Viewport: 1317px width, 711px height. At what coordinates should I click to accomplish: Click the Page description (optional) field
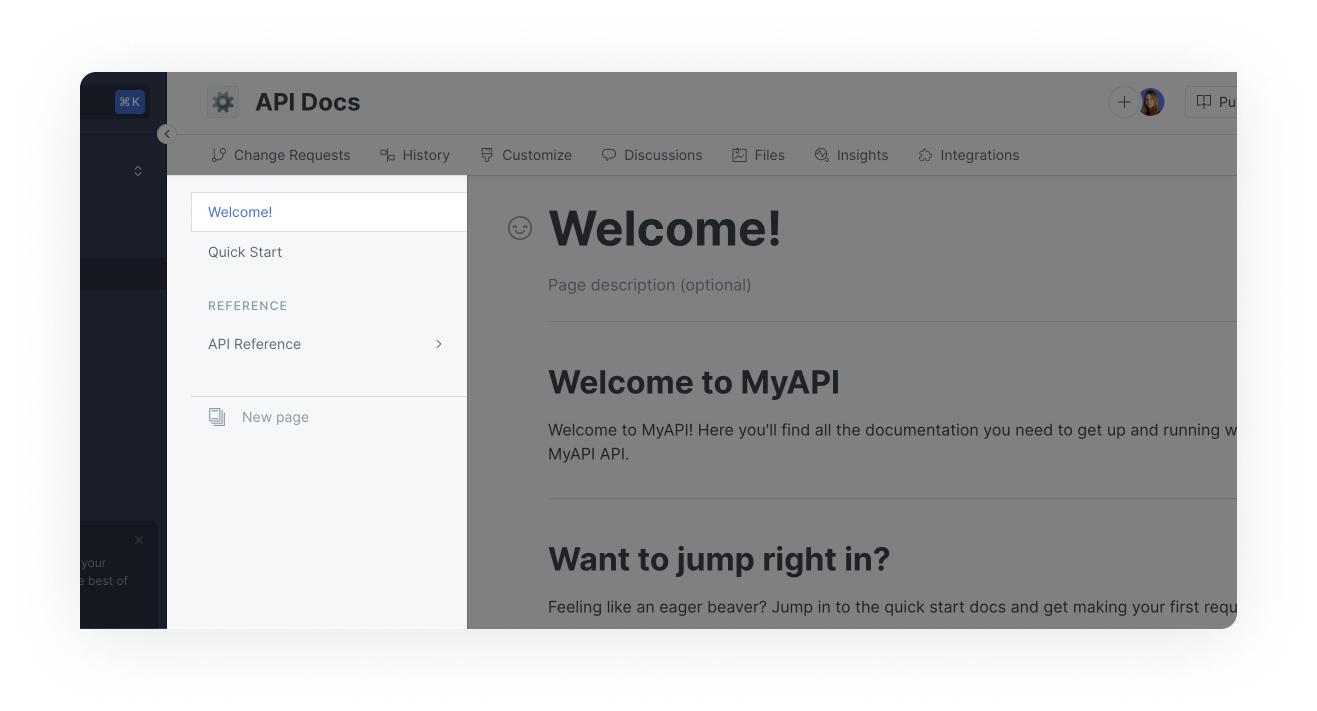(x=649, y=285)
